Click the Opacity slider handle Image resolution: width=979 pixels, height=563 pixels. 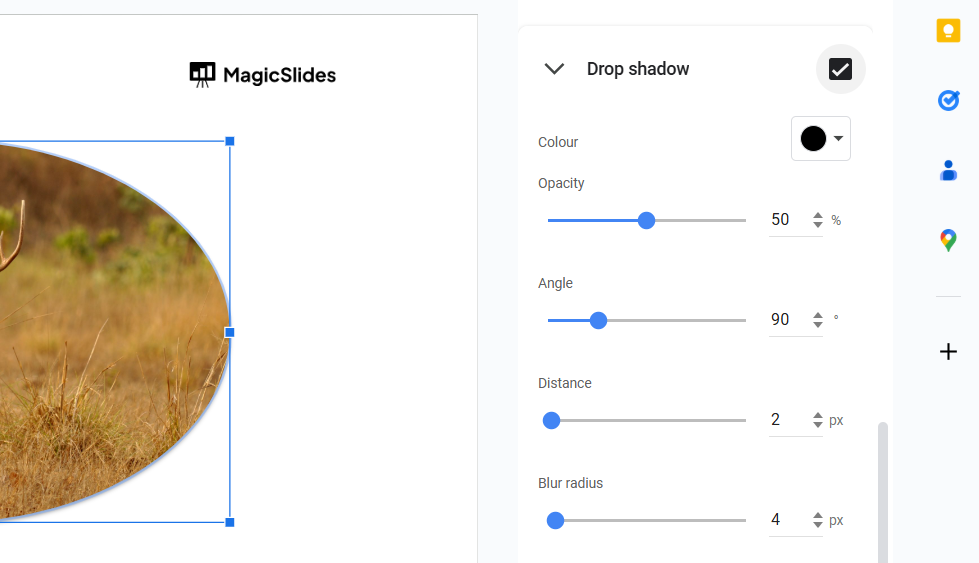(646, 220)
